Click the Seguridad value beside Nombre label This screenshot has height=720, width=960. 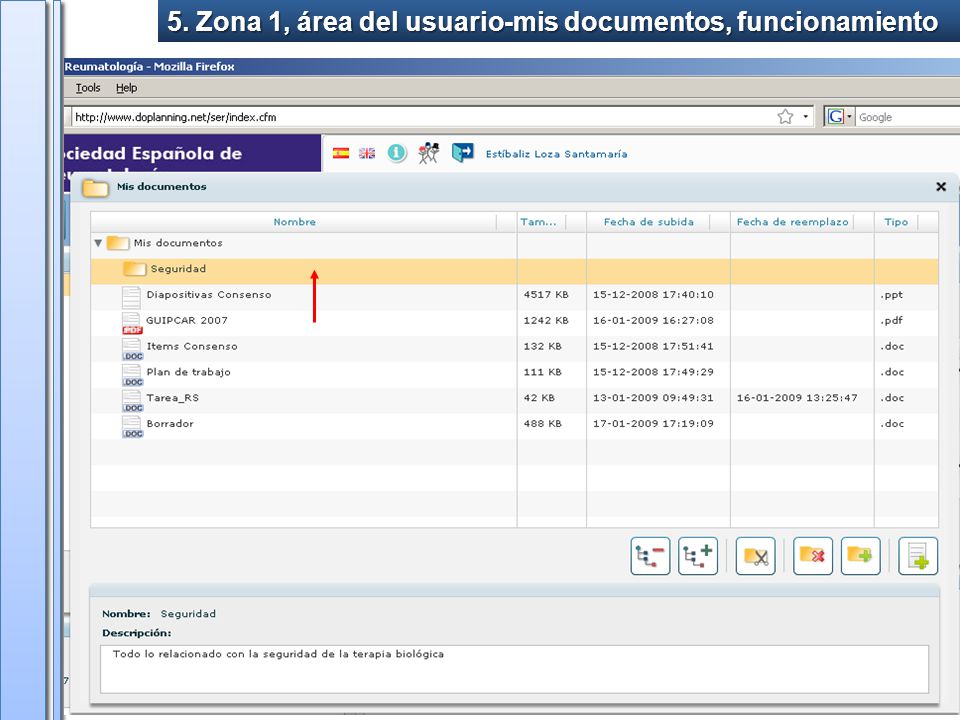click(188, 613)
